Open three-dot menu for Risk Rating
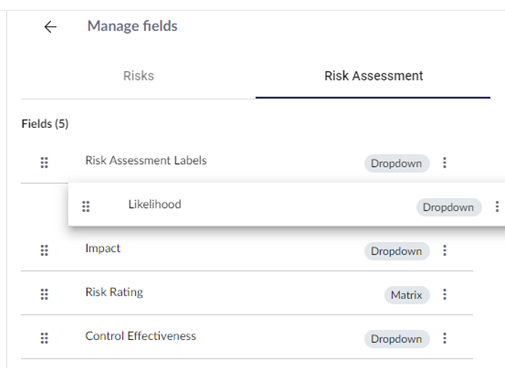Image resolution: width=505 pixels, height=368 pixels. (x=445, y=294)
